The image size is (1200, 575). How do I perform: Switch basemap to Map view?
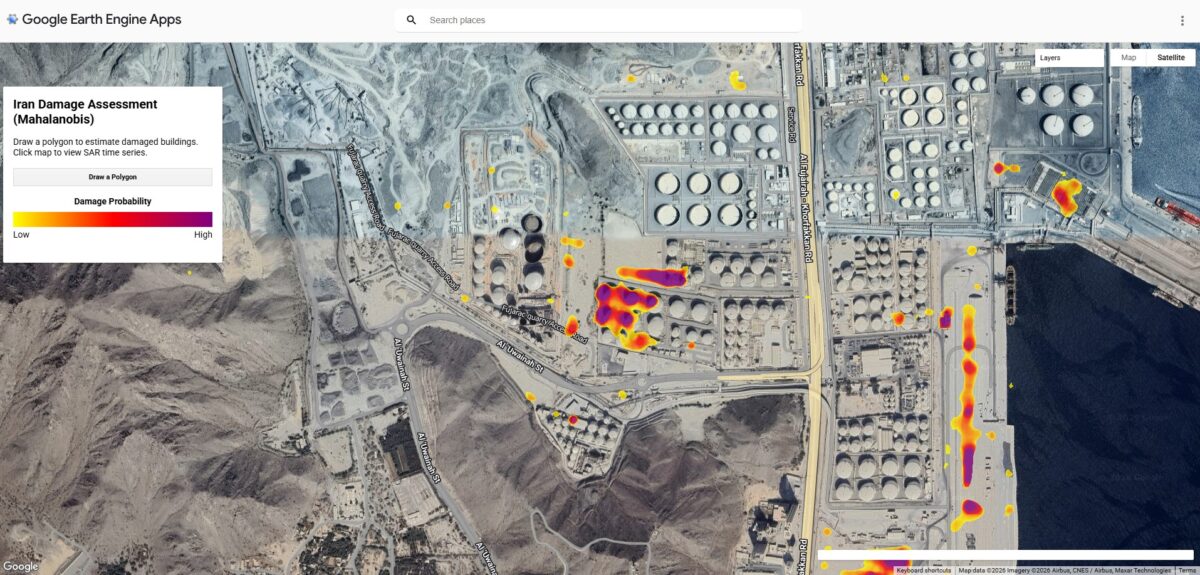click(x=1128, y=58)
